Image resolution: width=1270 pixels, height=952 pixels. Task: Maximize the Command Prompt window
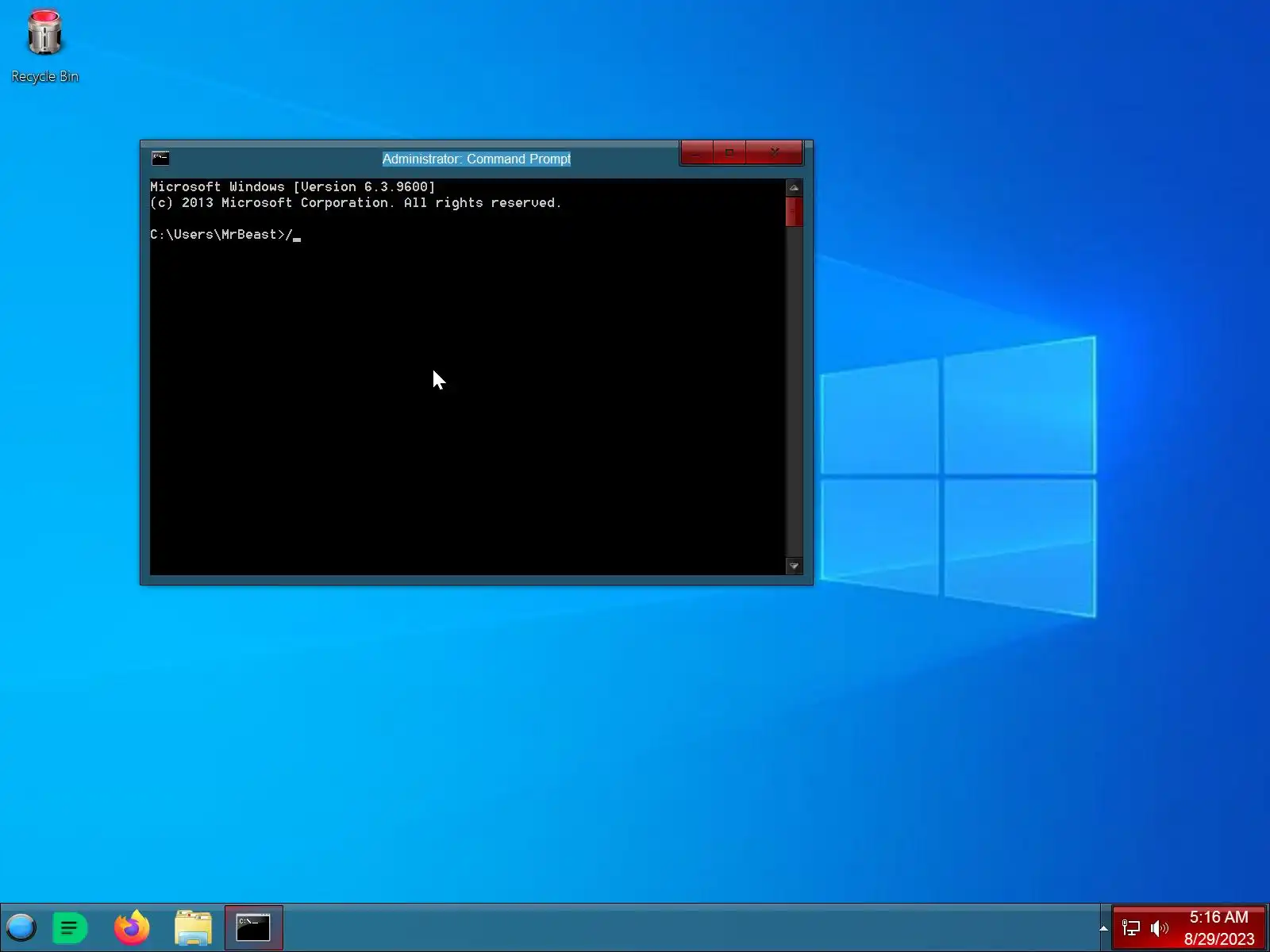729,152
